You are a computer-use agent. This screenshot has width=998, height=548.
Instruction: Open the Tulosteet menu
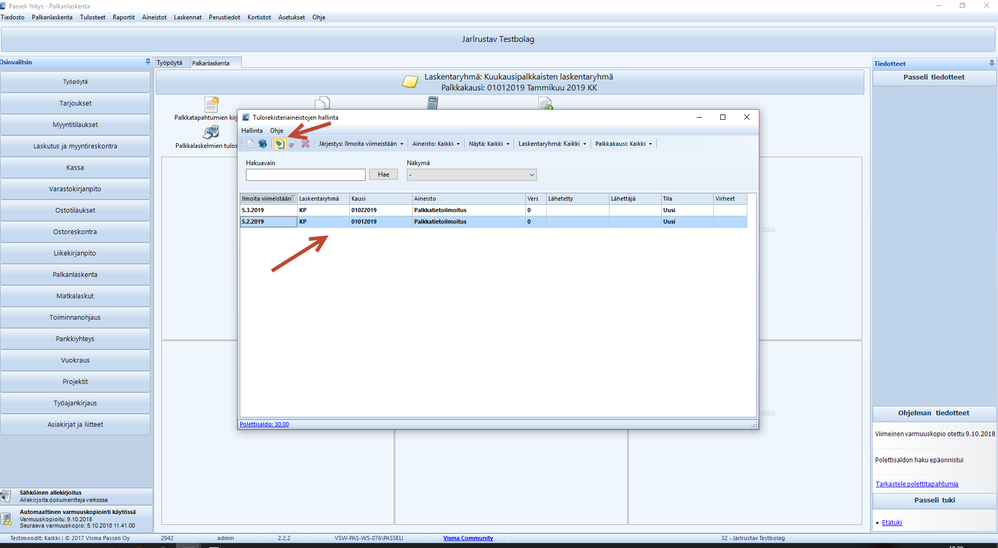(x=93, y=17)
